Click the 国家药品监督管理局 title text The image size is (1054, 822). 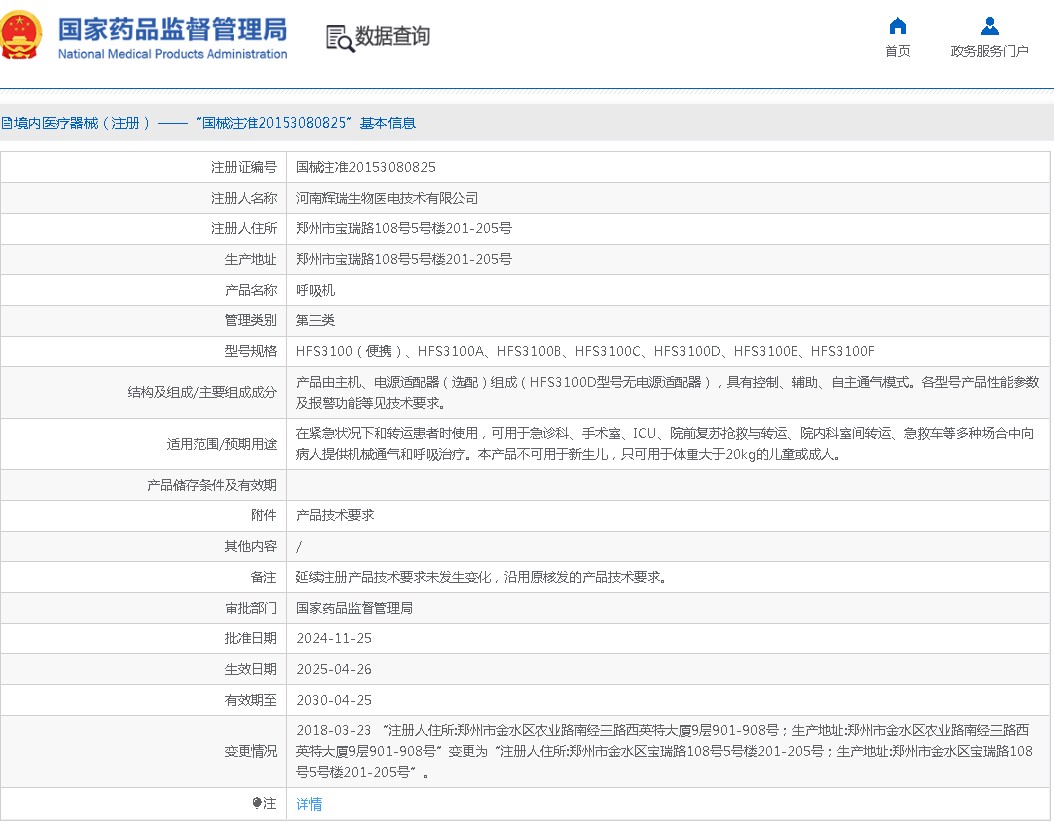pyautogui.click(x=172, y=28)
